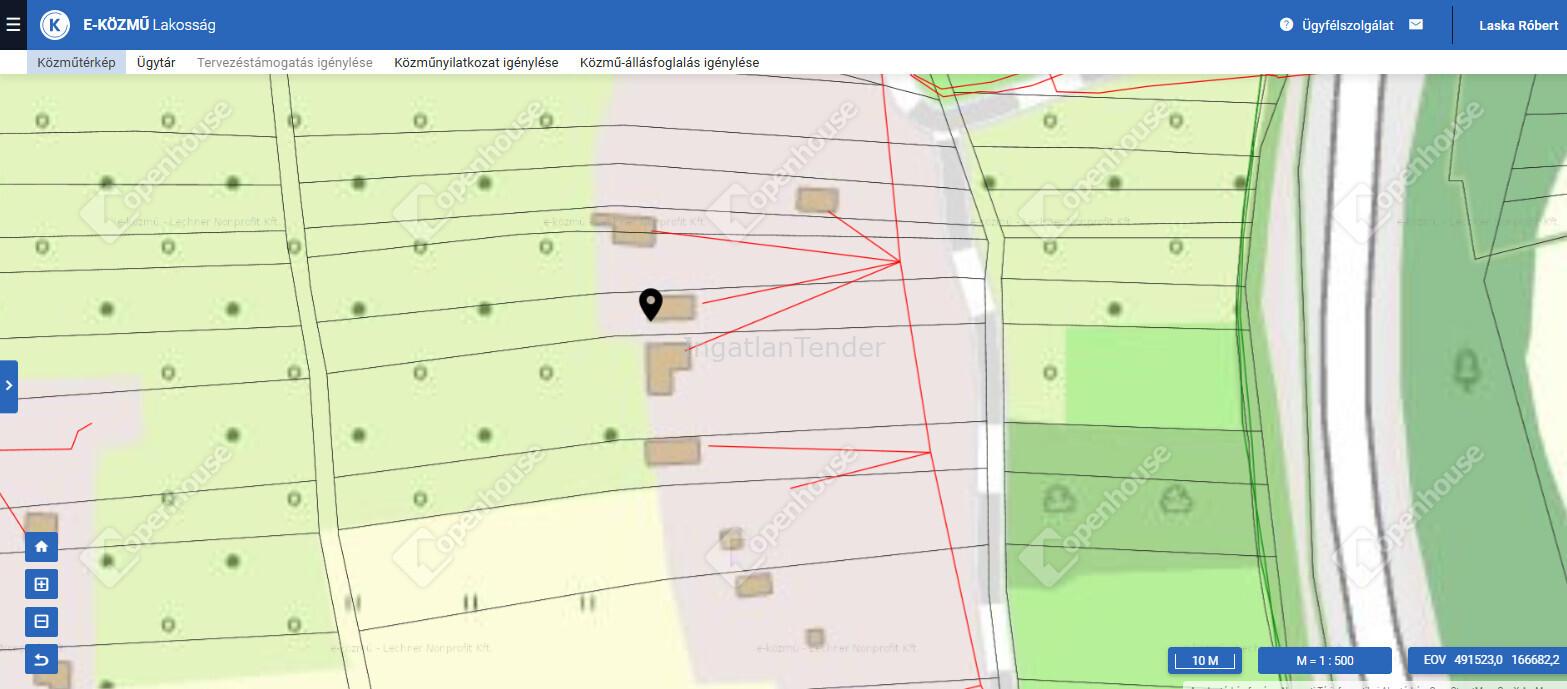The image size is (1567, 689).
Task: Open Közmű-állásfoglalás igénylése tab
Action: point(669,62)
